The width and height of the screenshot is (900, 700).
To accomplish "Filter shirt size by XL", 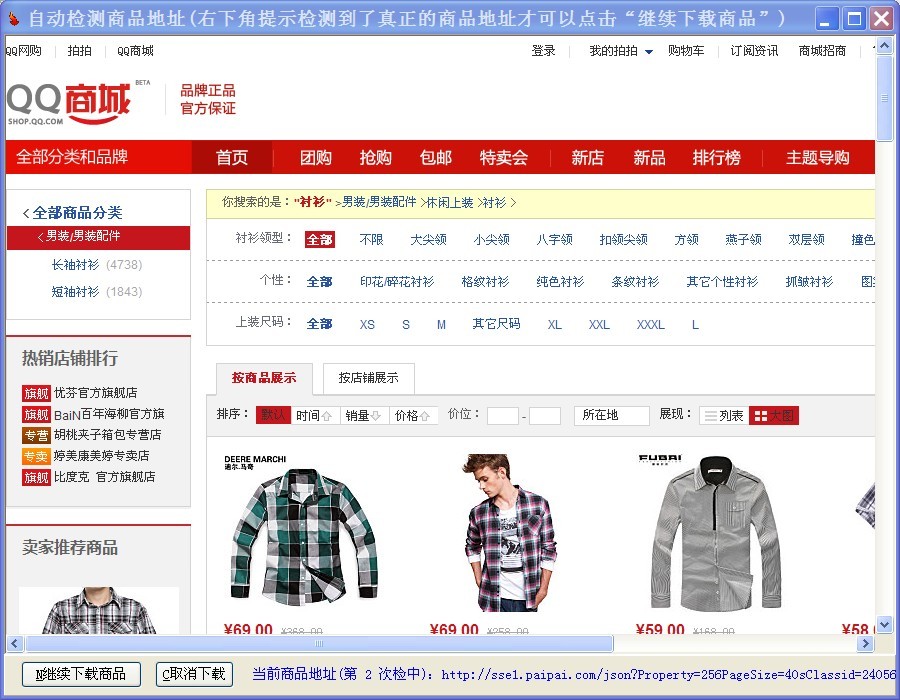I will click(555, 324).
